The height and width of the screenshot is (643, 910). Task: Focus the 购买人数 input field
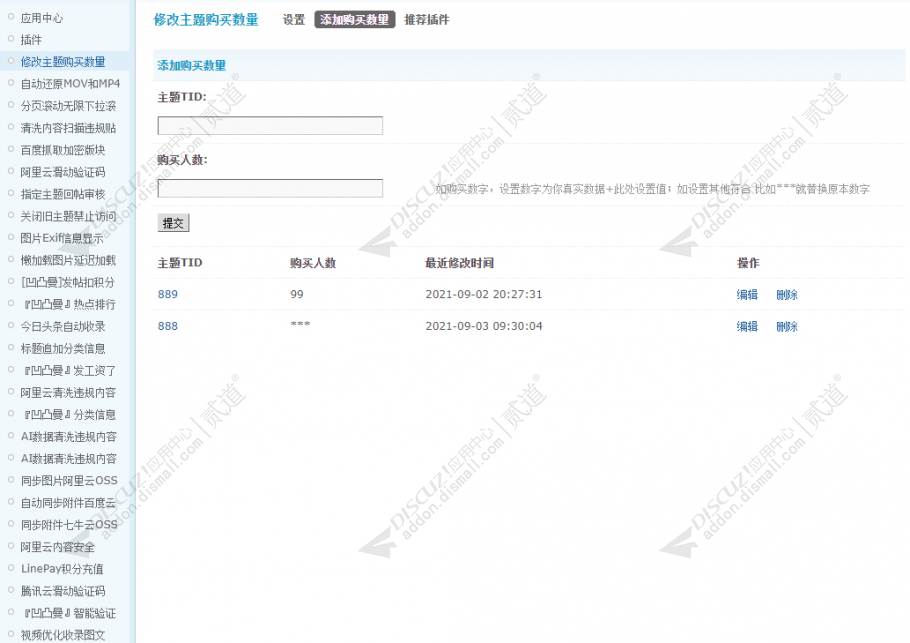(270, 188)
